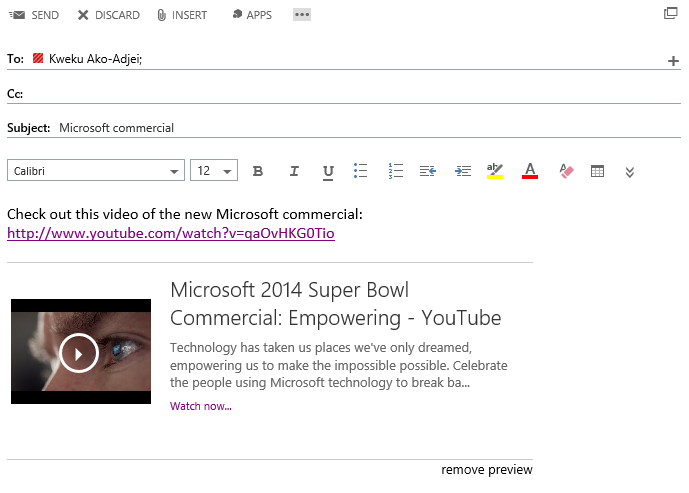Toggle bold formatting

coord(258,171)
